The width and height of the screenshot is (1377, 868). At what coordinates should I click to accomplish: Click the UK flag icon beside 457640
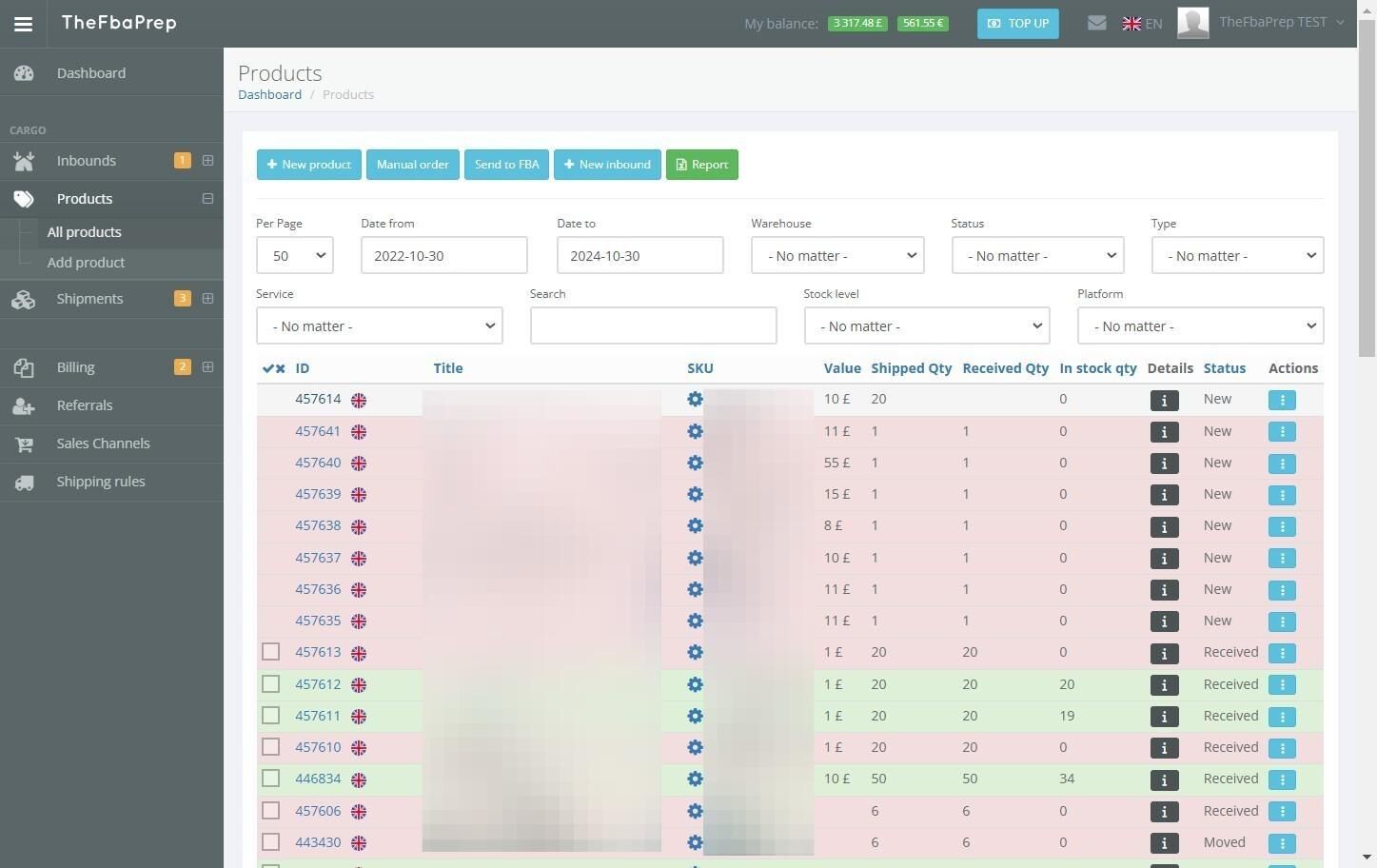pyautogui.click(x=359, y=464)
